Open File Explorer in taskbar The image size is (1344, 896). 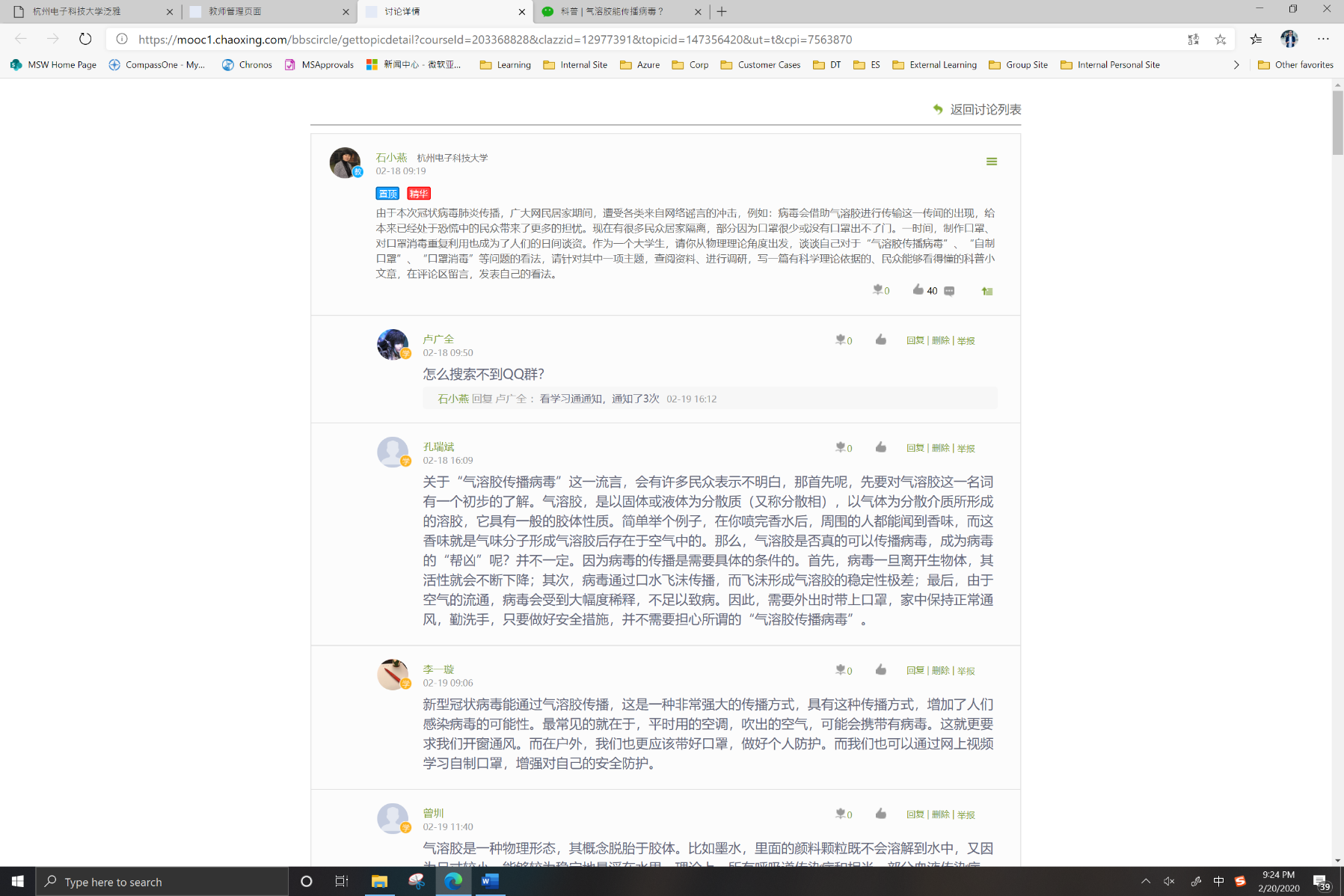tap(379, 881)
